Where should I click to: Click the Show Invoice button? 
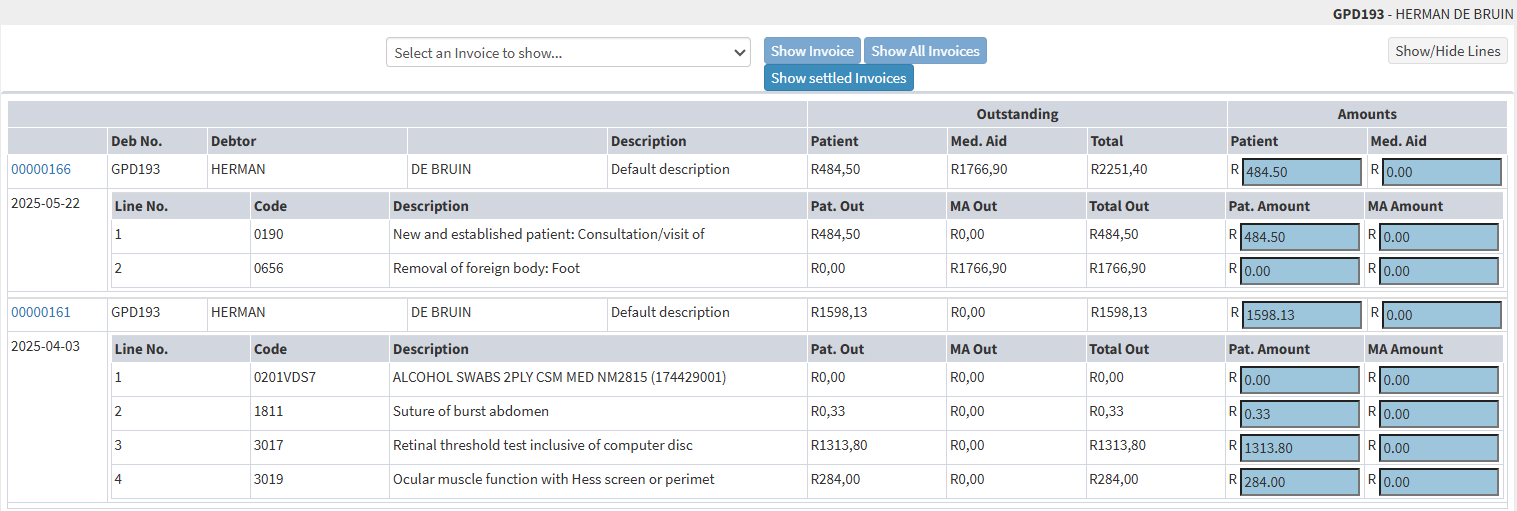[812, 51]
